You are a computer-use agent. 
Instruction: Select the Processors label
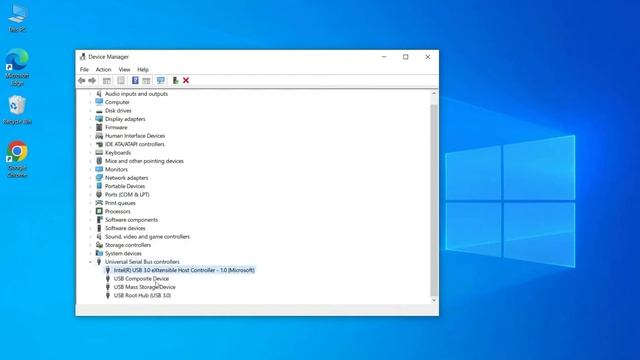coord(118,211)
